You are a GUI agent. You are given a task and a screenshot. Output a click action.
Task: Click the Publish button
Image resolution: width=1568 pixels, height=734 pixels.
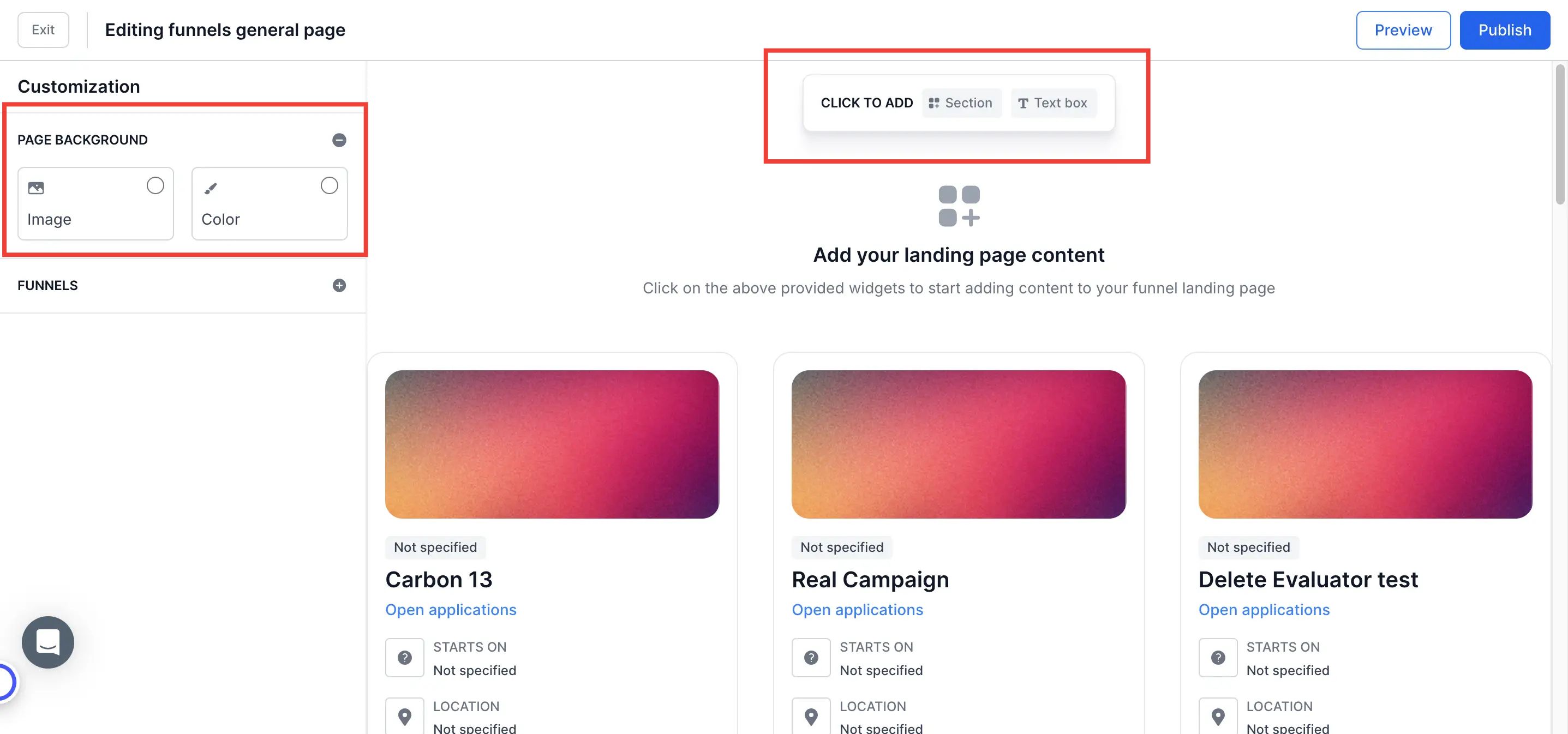[x=1504, y=30]
